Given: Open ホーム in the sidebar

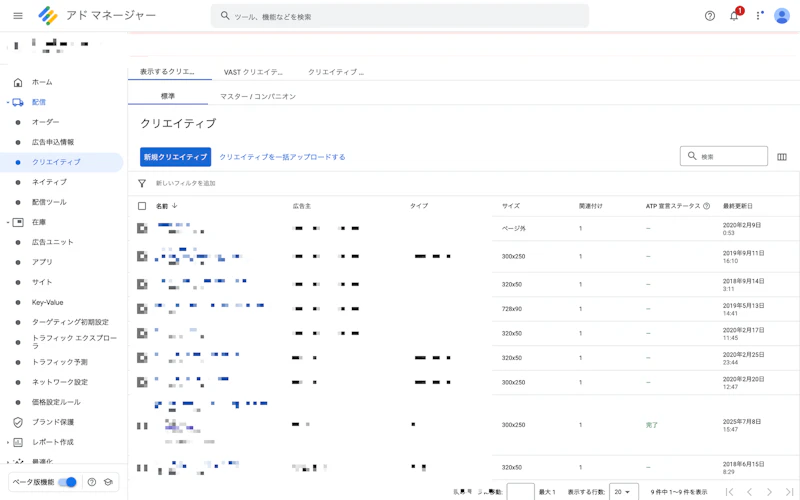Looking at the screenshot, I should 42,82.
